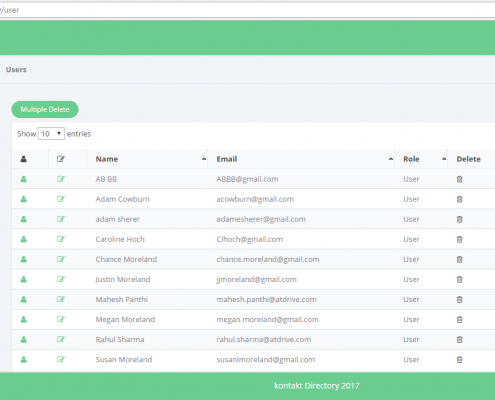This screenshot has height=400, width=495.
Task: Edit the Chance Moreland entry using the pencil icon
Action: (61, 259)
